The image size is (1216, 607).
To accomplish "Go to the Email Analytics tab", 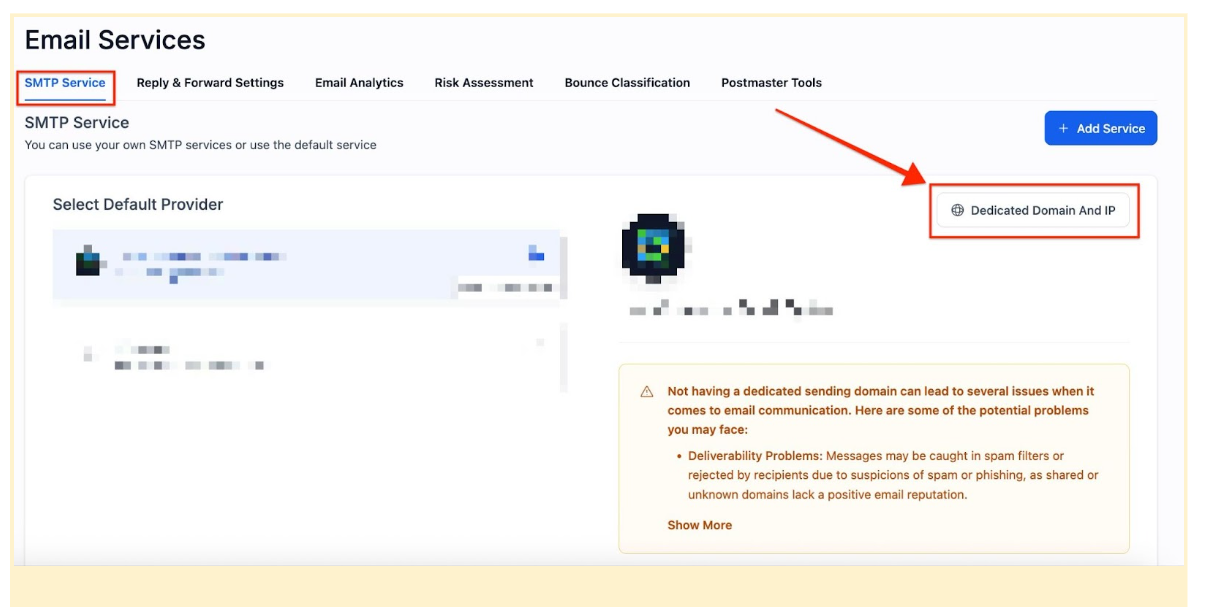I will (359, 83).
